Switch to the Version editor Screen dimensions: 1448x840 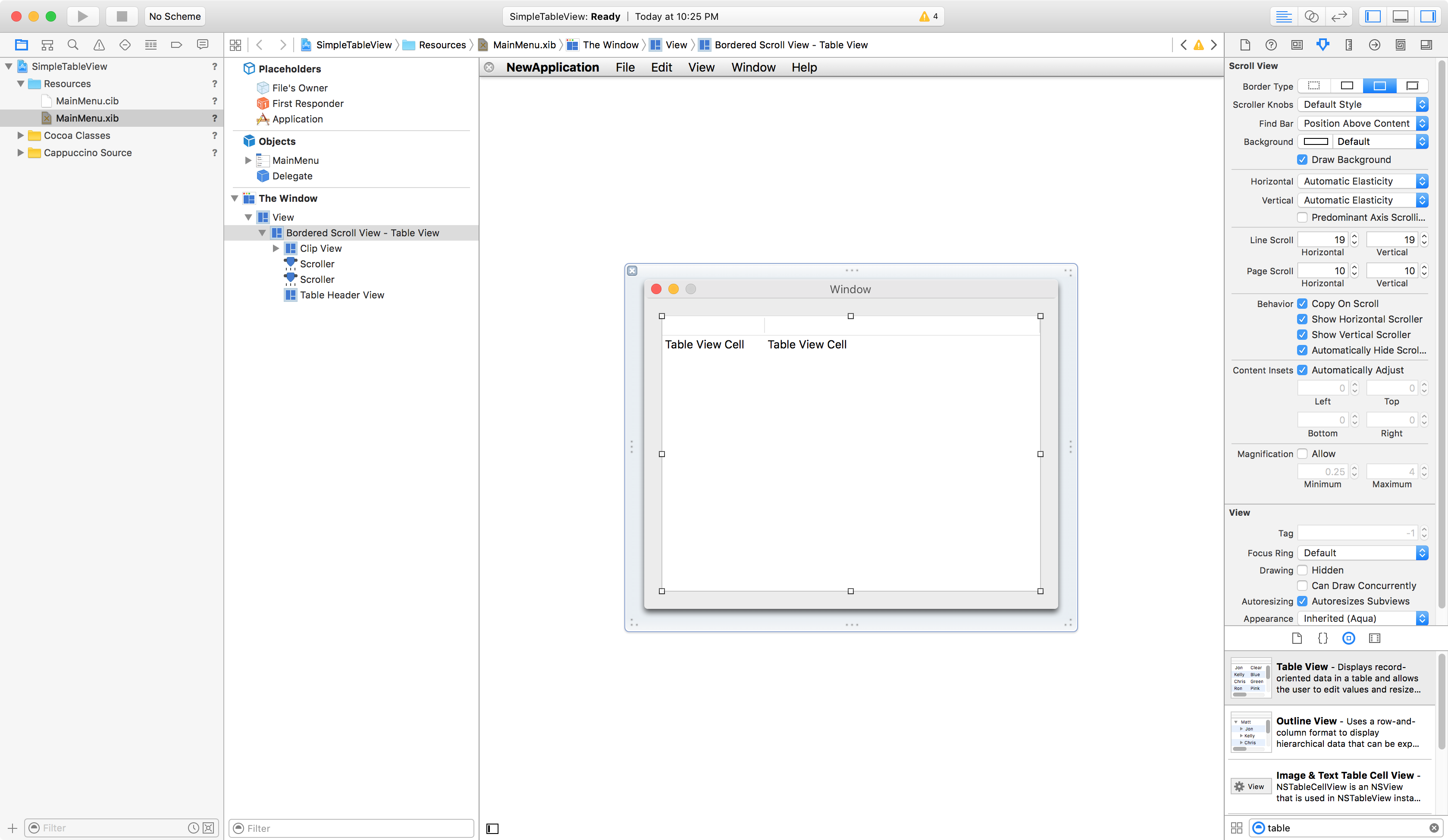[x=1339, y=16]
